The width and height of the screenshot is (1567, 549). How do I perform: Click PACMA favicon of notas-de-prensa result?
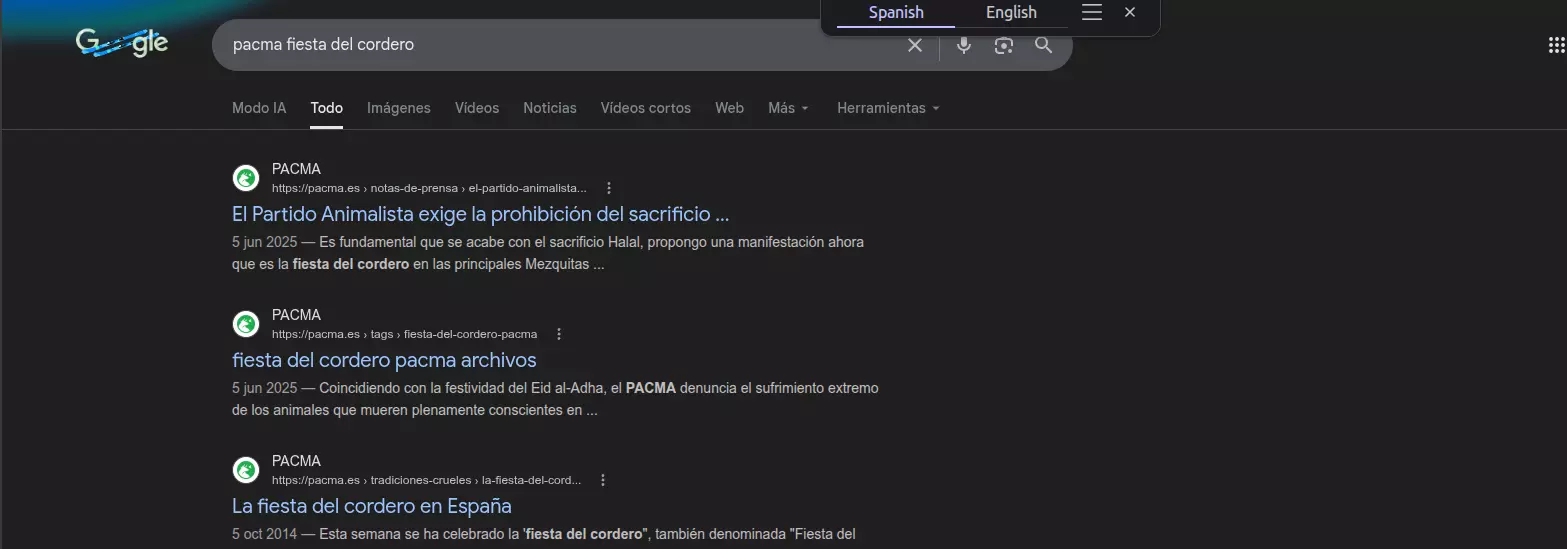pyautogui.click(x=246, y=178)
